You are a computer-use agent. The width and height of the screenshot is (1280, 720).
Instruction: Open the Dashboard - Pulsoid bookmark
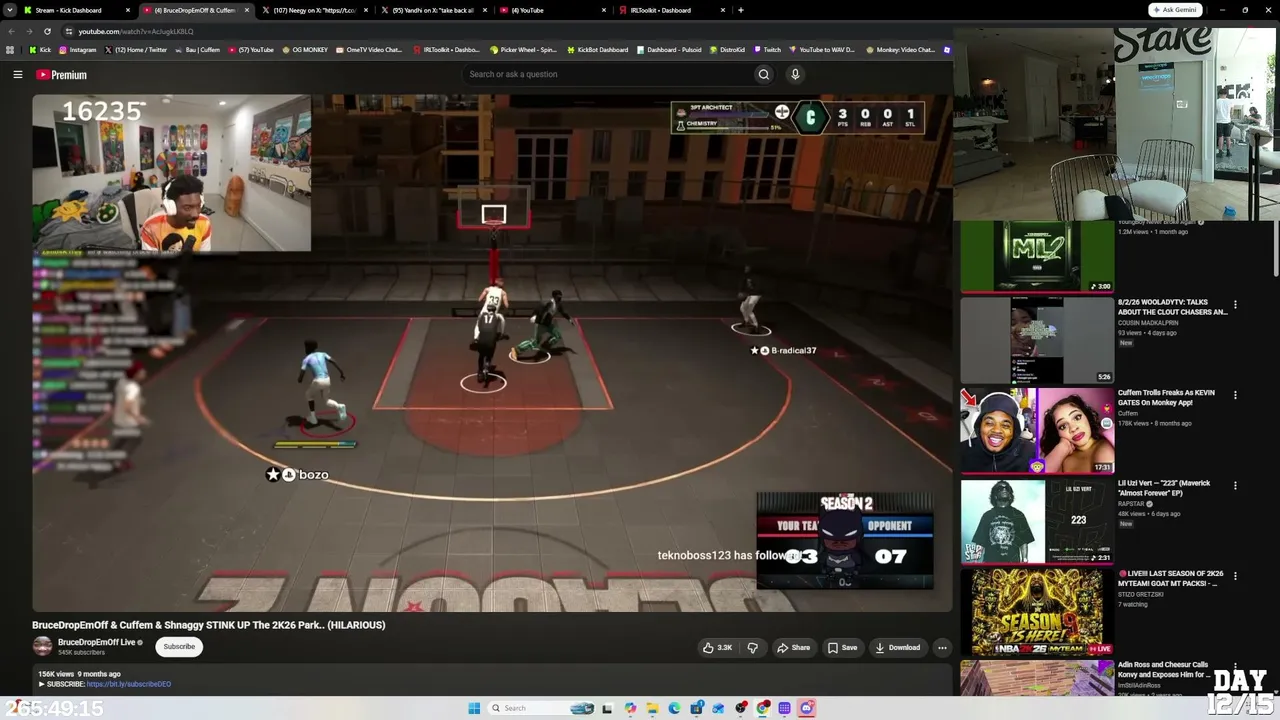(669, 50)
